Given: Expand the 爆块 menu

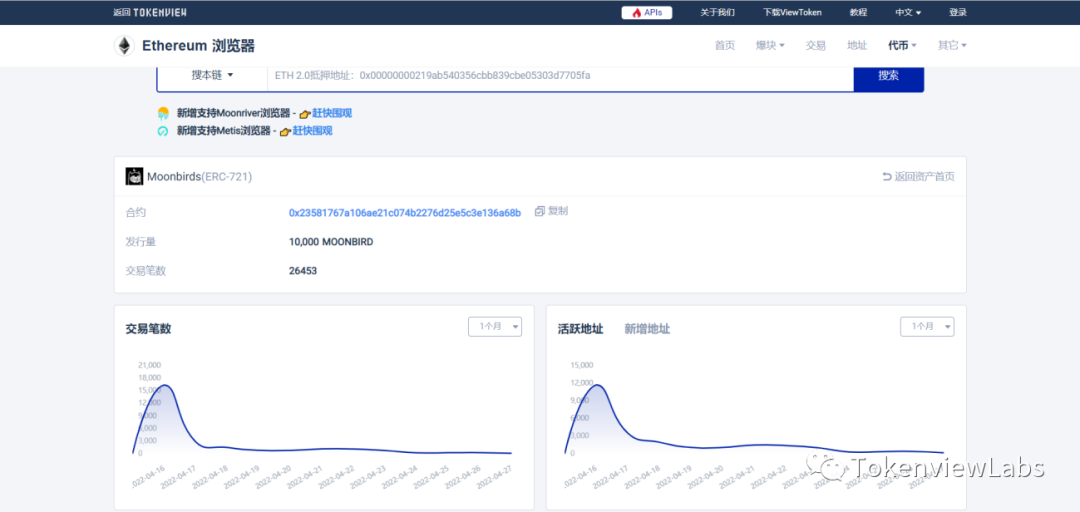Looking at the screenshot, I should [770, 45].
